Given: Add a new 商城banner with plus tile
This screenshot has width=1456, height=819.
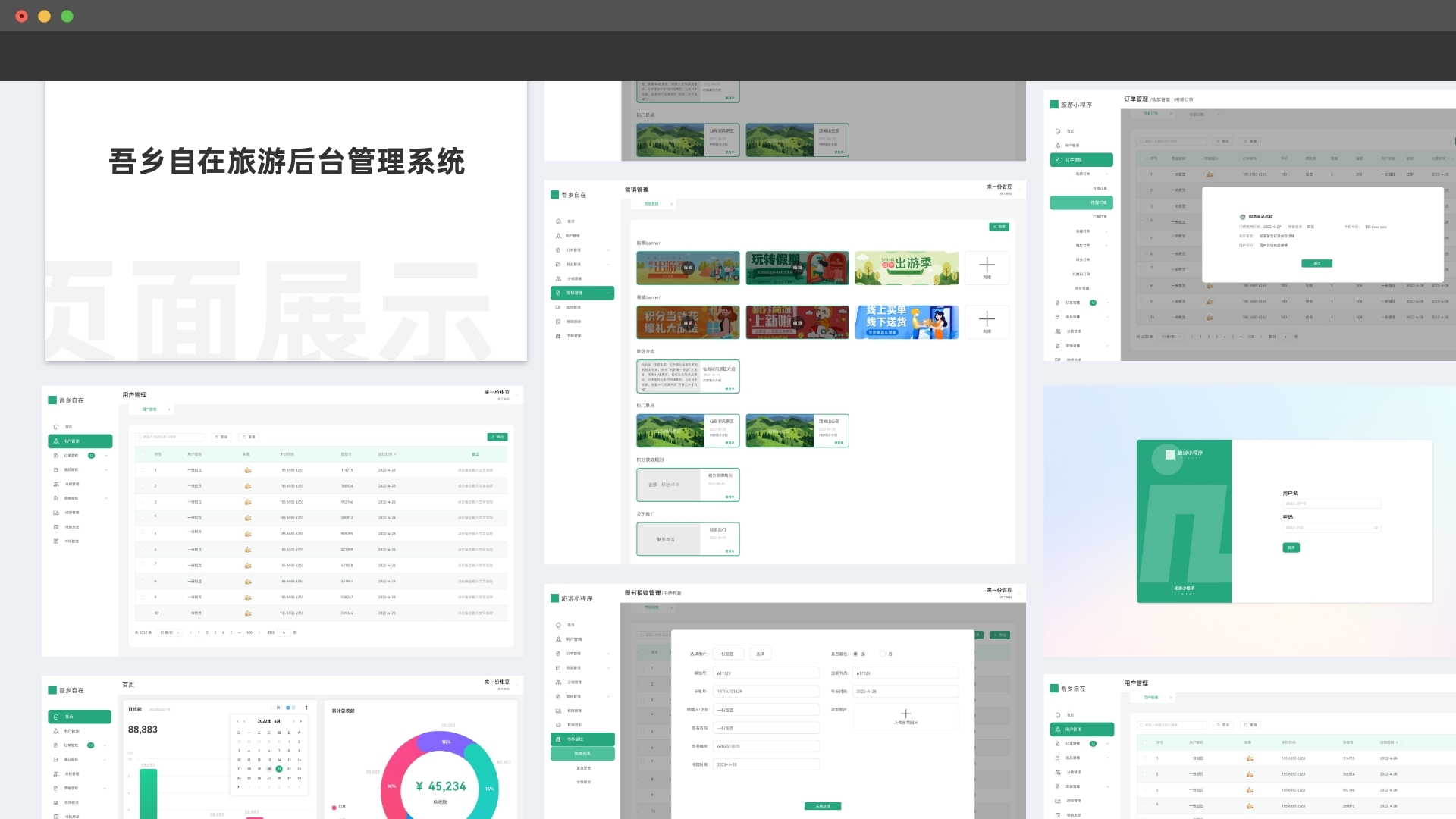Looking at the screenshot, I should coord(987,322).
